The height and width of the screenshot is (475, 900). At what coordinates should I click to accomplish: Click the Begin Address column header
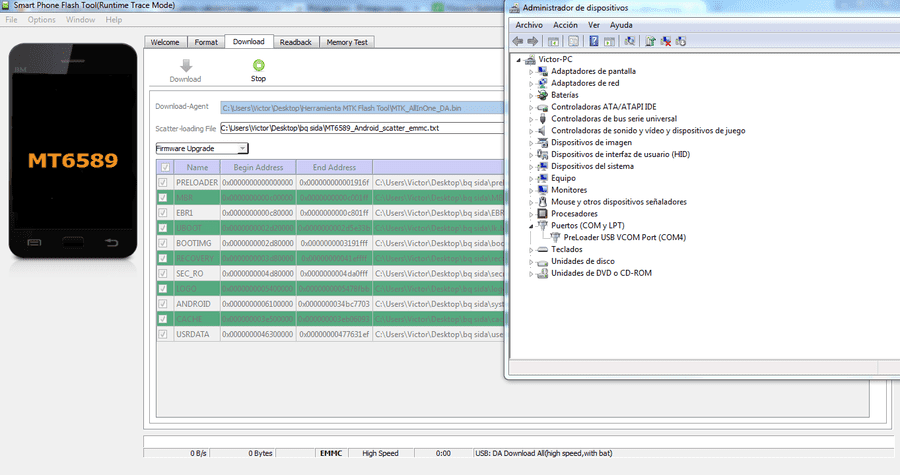coord(258,168)
